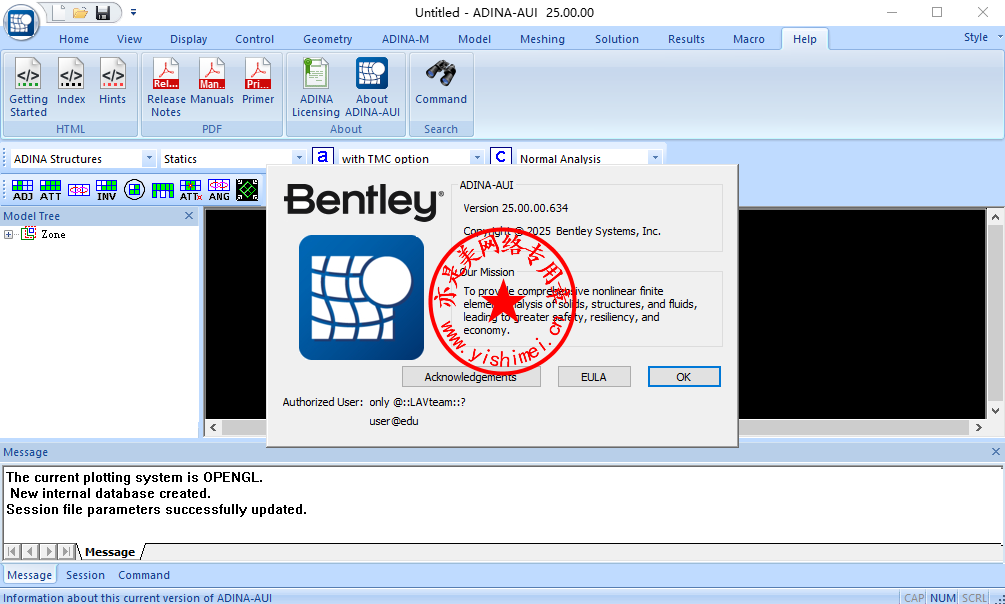
Task: Click the 'Session file parameters successfully updated.' line
Action: (x=156, y=510)
